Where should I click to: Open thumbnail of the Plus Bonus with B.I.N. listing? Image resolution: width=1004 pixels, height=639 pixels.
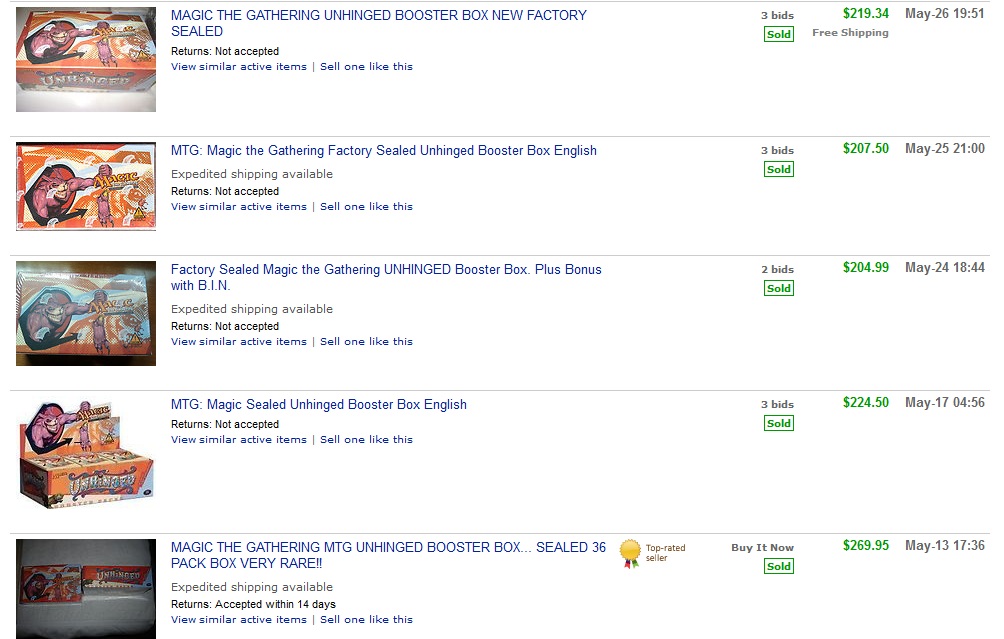(x=86, y=313)
